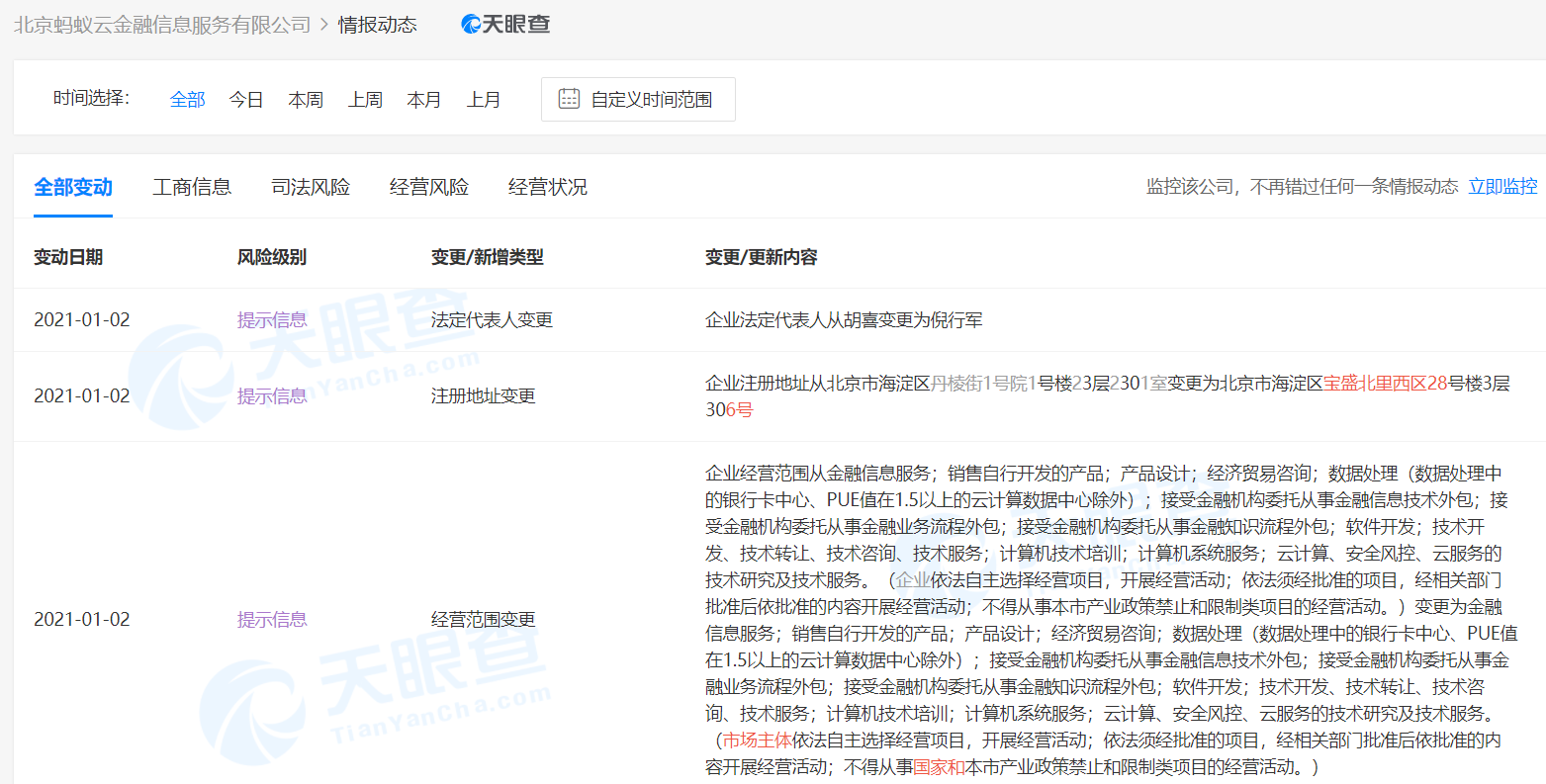Click 提示信息 in 经营范围变更 row
Viewport: 1546px width, 784px height.
pos(272,619)
